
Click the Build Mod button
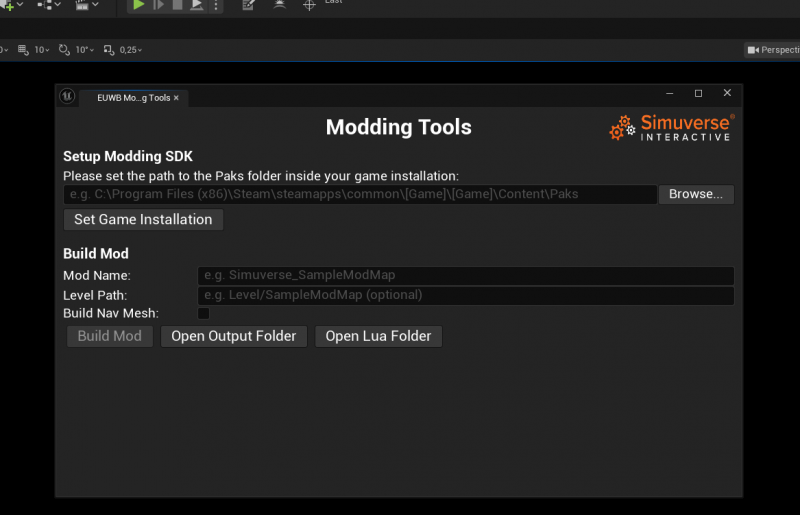[110, 336]
